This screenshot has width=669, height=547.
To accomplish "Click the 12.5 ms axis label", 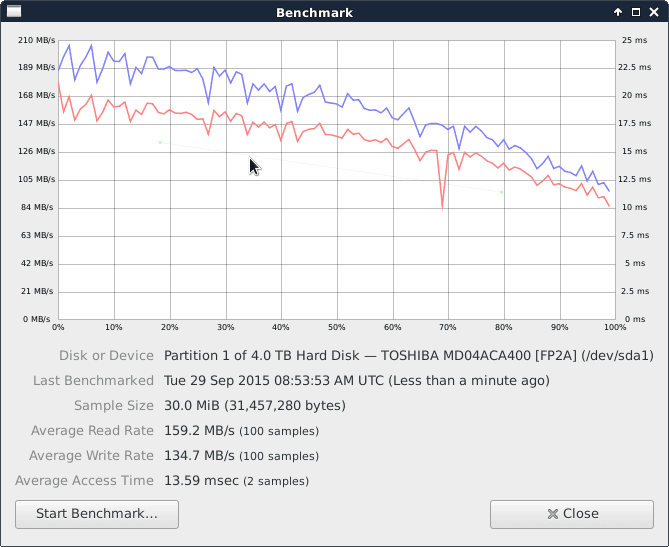I will point(634,179).
